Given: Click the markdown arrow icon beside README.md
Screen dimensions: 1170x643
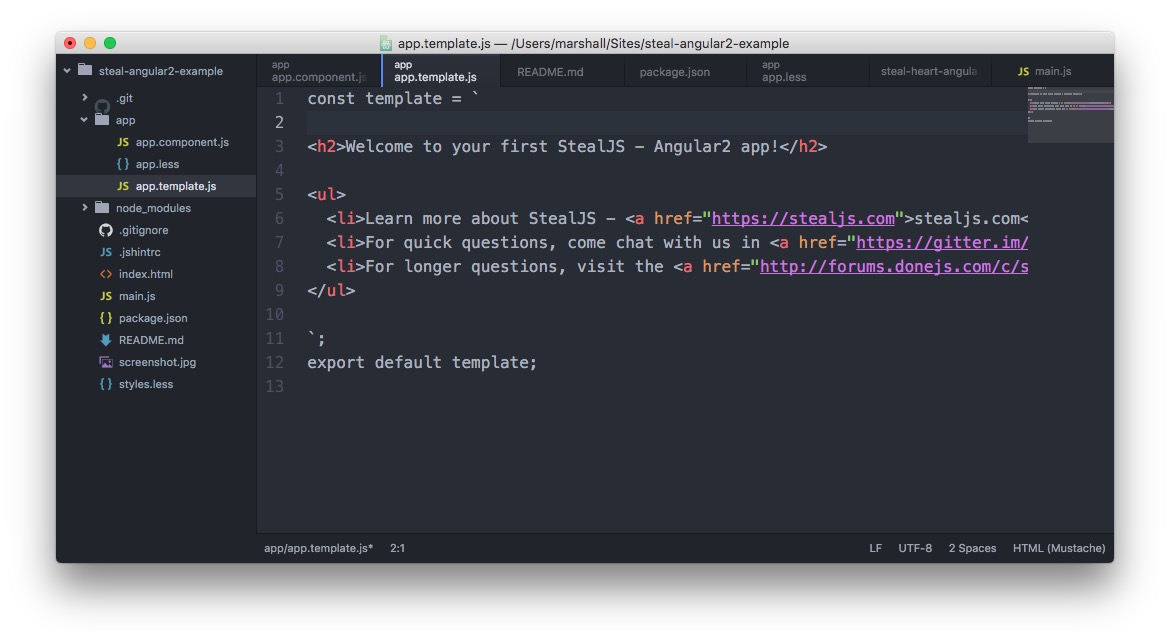Looking at the screenshot, I should [106, 340].
